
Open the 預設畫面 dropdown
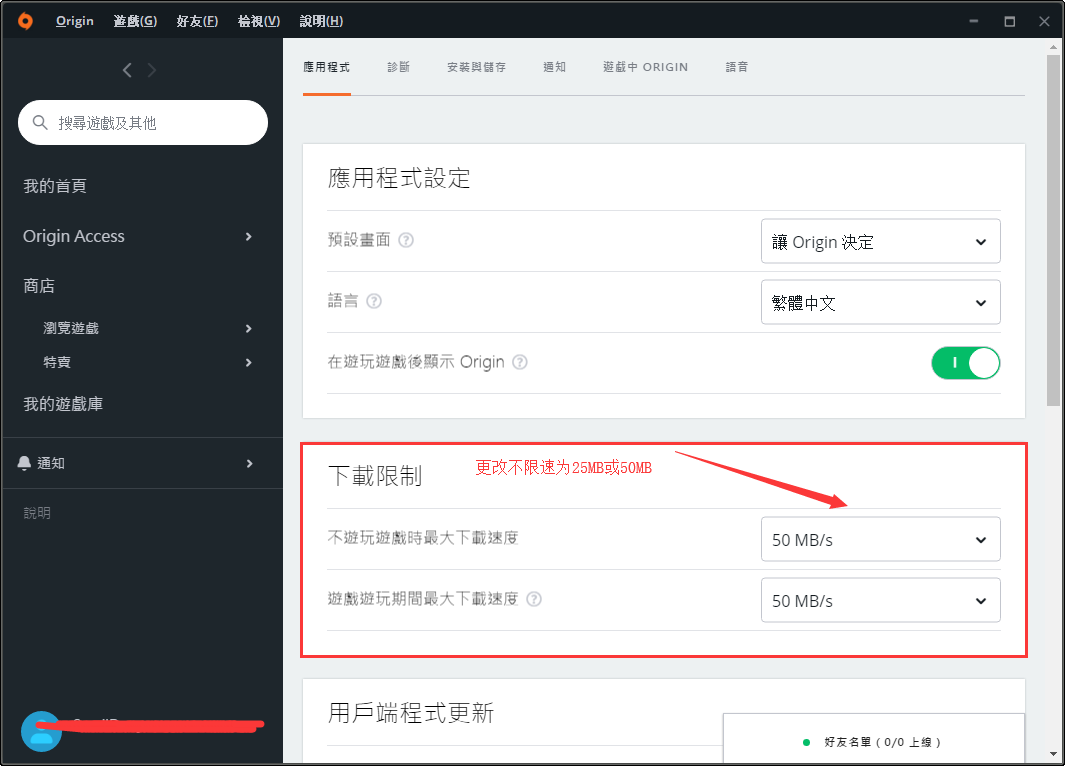[880, 241]
